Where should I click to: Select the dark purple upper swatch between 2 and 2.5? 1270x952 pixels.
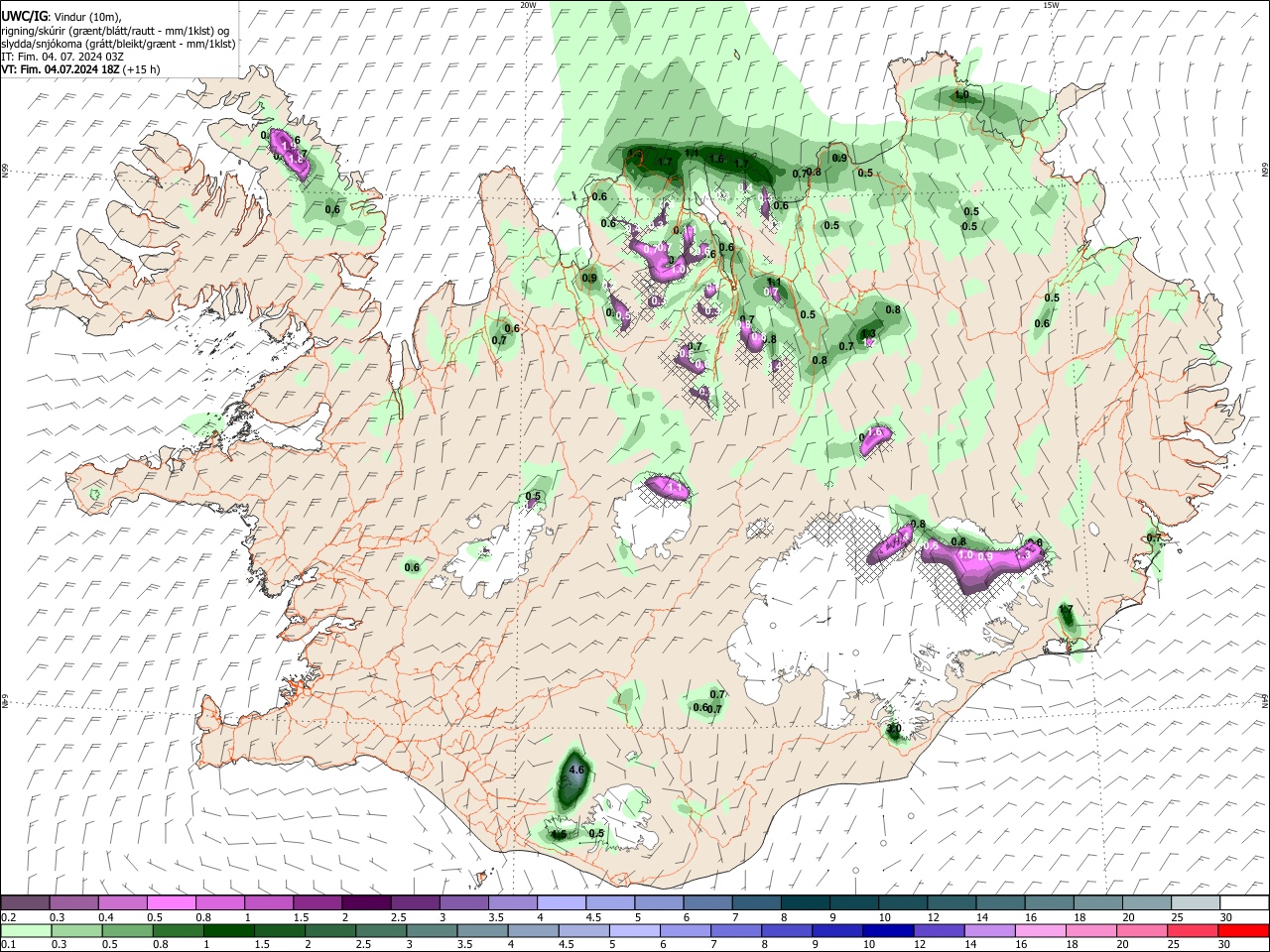[366, 902]
